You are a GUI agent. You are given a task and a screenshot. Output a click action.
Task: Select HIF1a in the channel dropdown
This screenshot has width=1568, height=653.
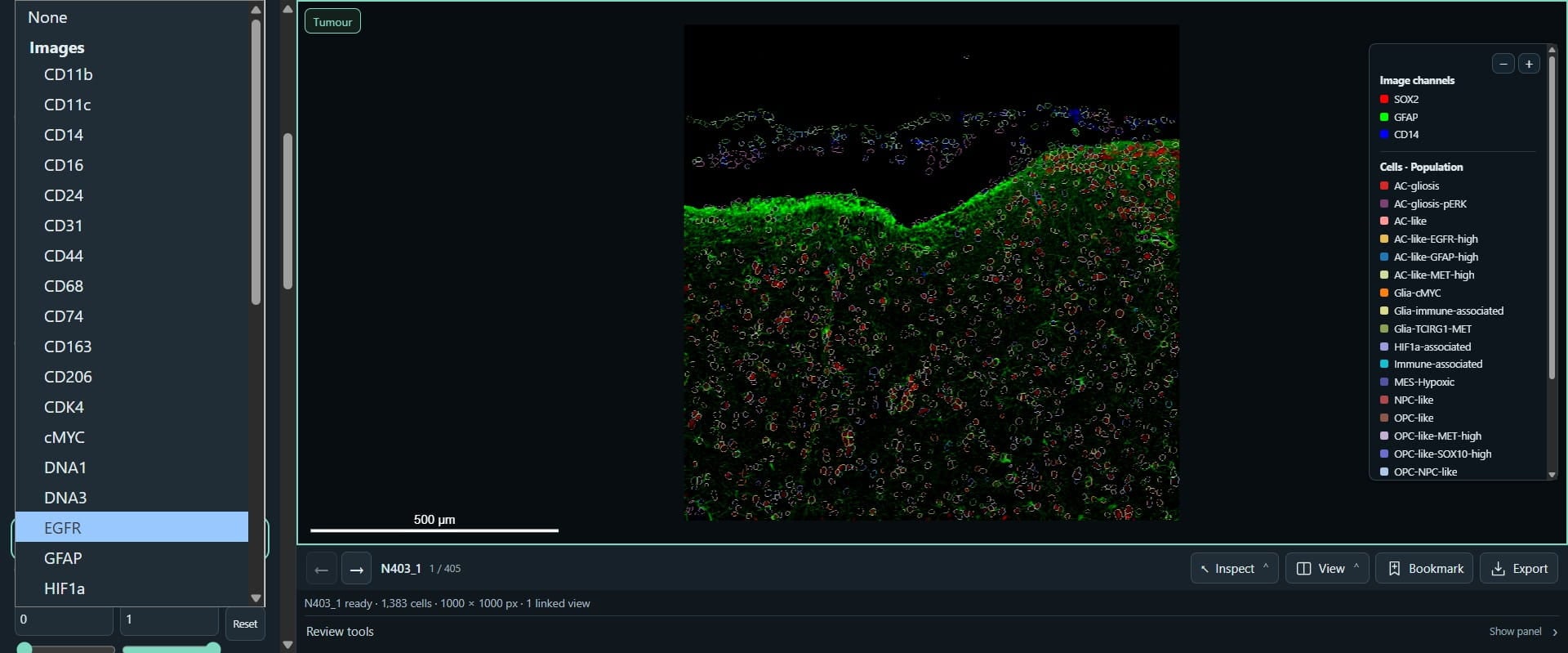[x=131, y=588]
